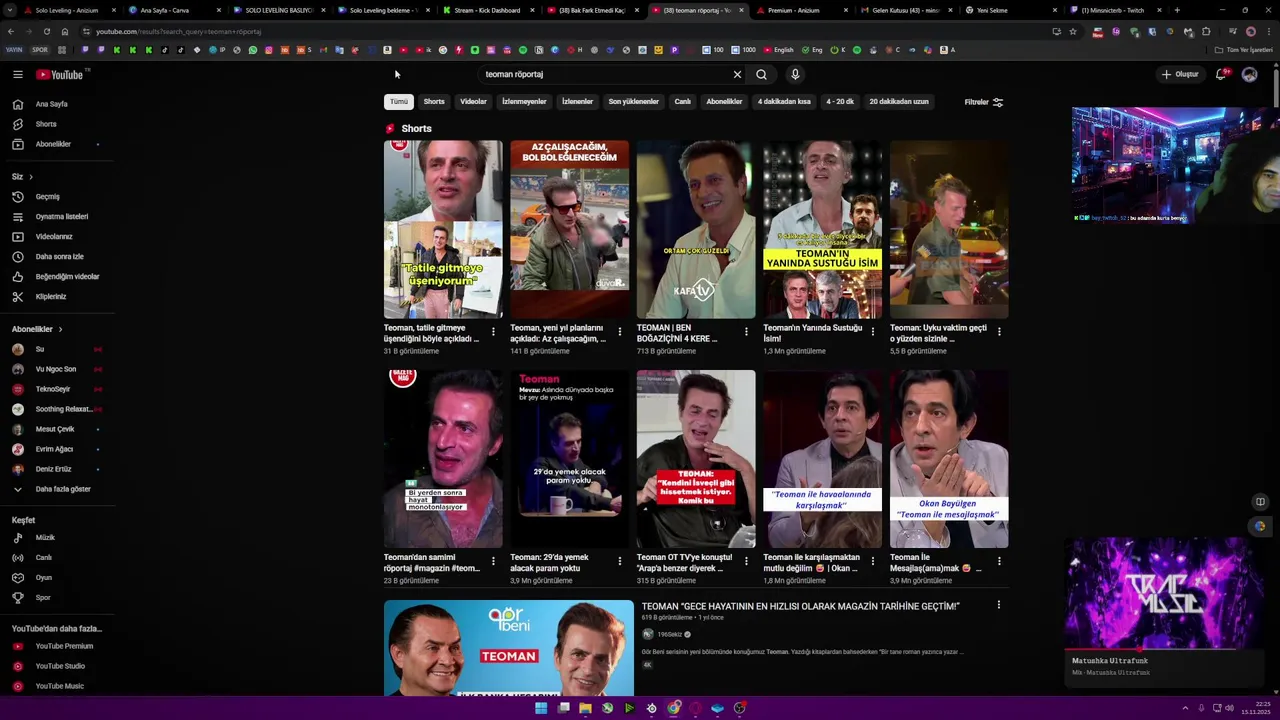Open Oynatma listeleri in the sidebar

click(x=62, y=217)
